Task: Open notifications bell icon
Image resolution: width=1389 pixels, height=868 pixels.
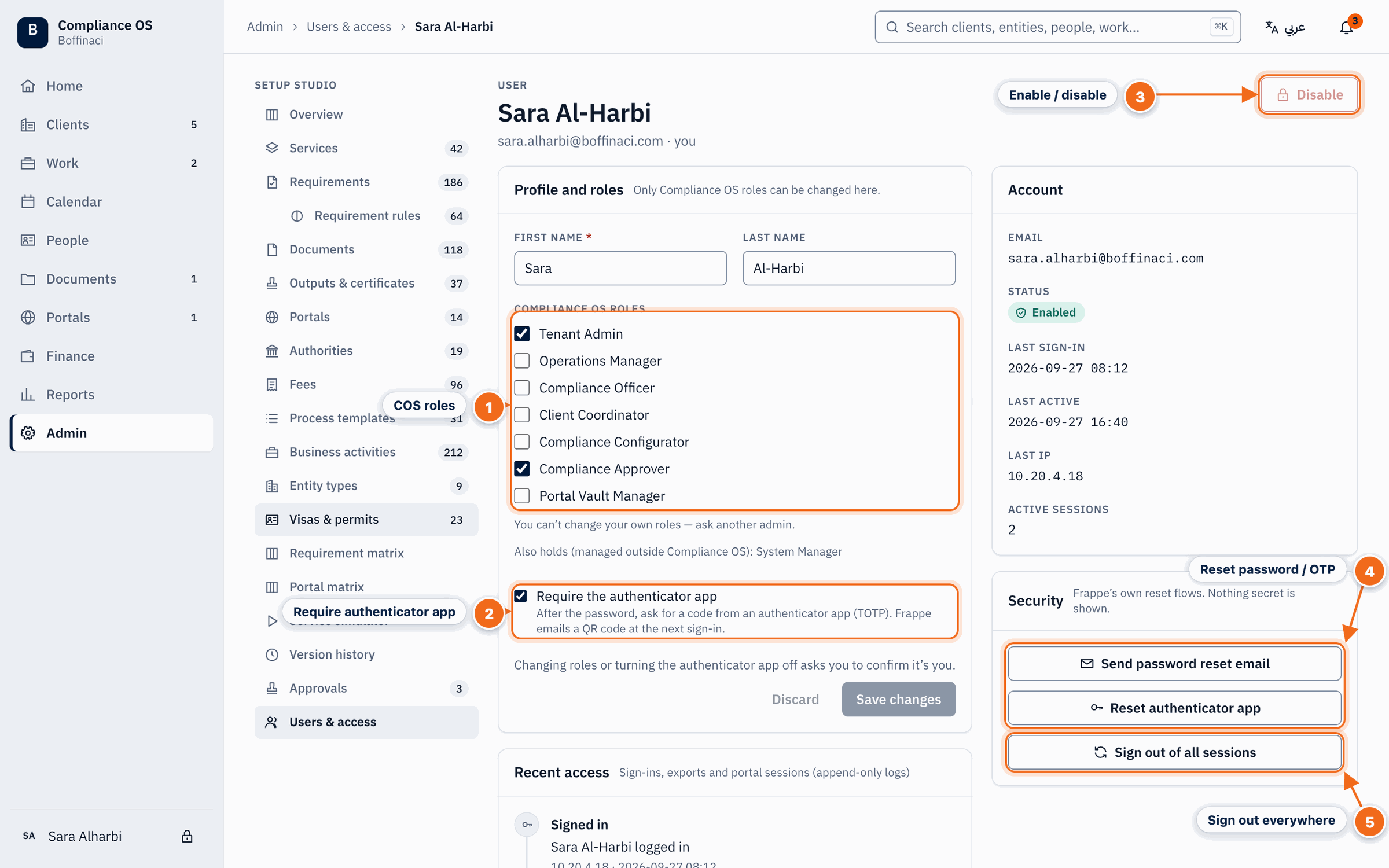Action: pyautogui.click(x=1346, y=27)
